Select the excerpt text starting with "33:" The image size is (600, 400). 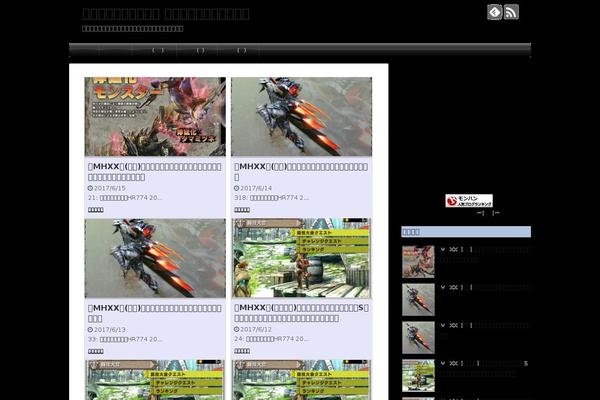(125, 339)
